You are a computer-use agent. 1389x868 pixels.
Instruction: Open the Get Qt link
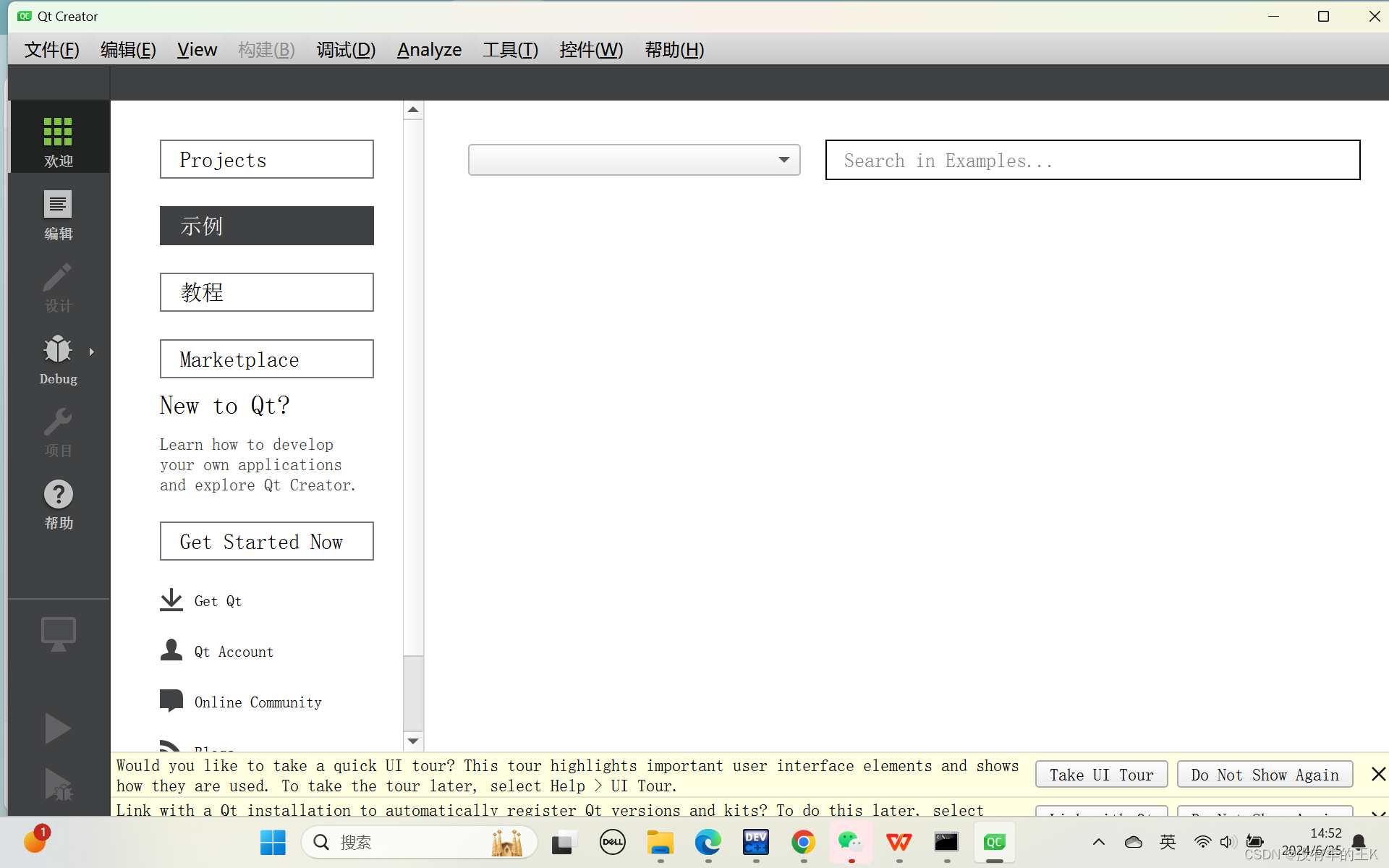(x=218, y=601)
